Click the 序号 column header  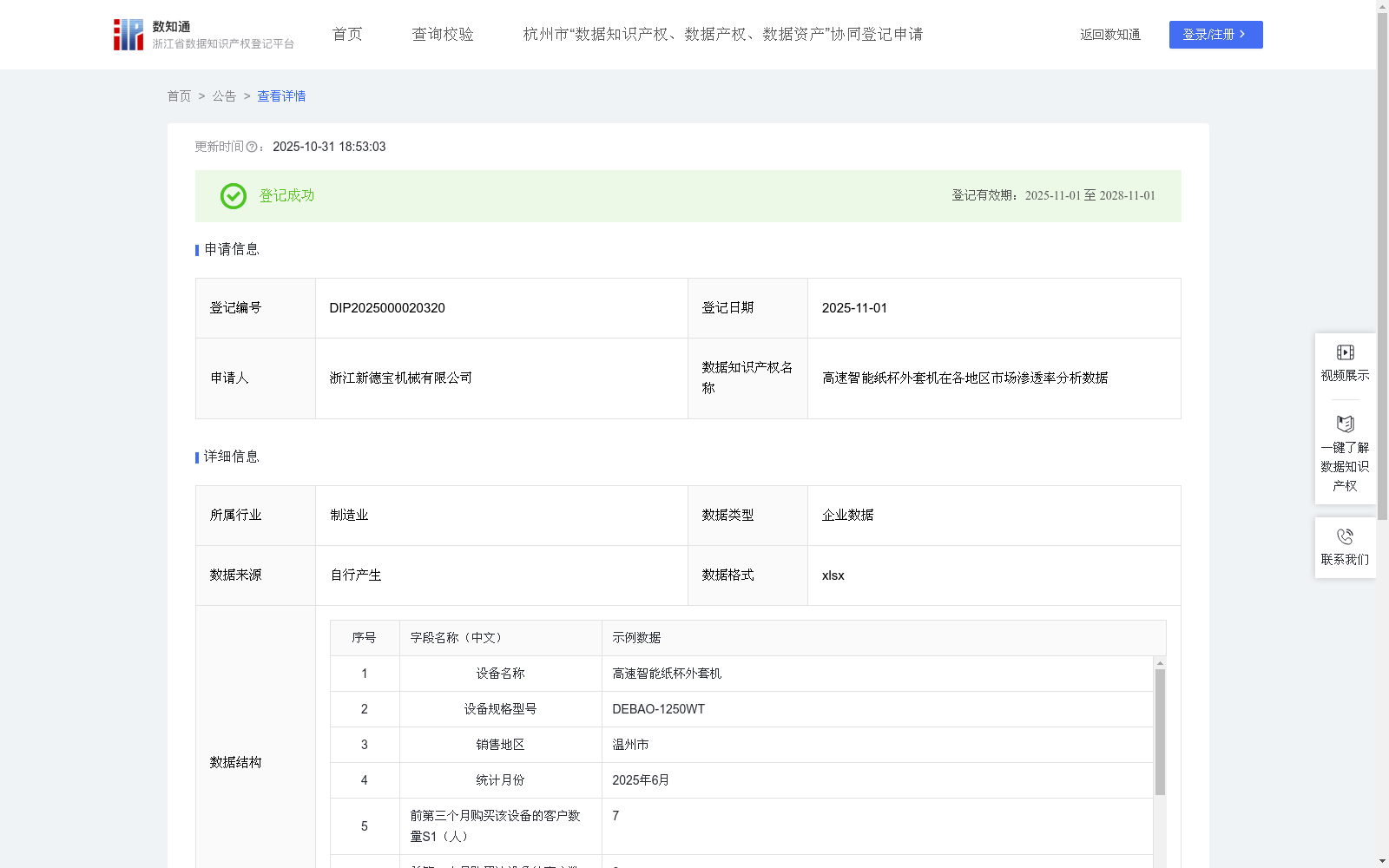click(364, 638)
